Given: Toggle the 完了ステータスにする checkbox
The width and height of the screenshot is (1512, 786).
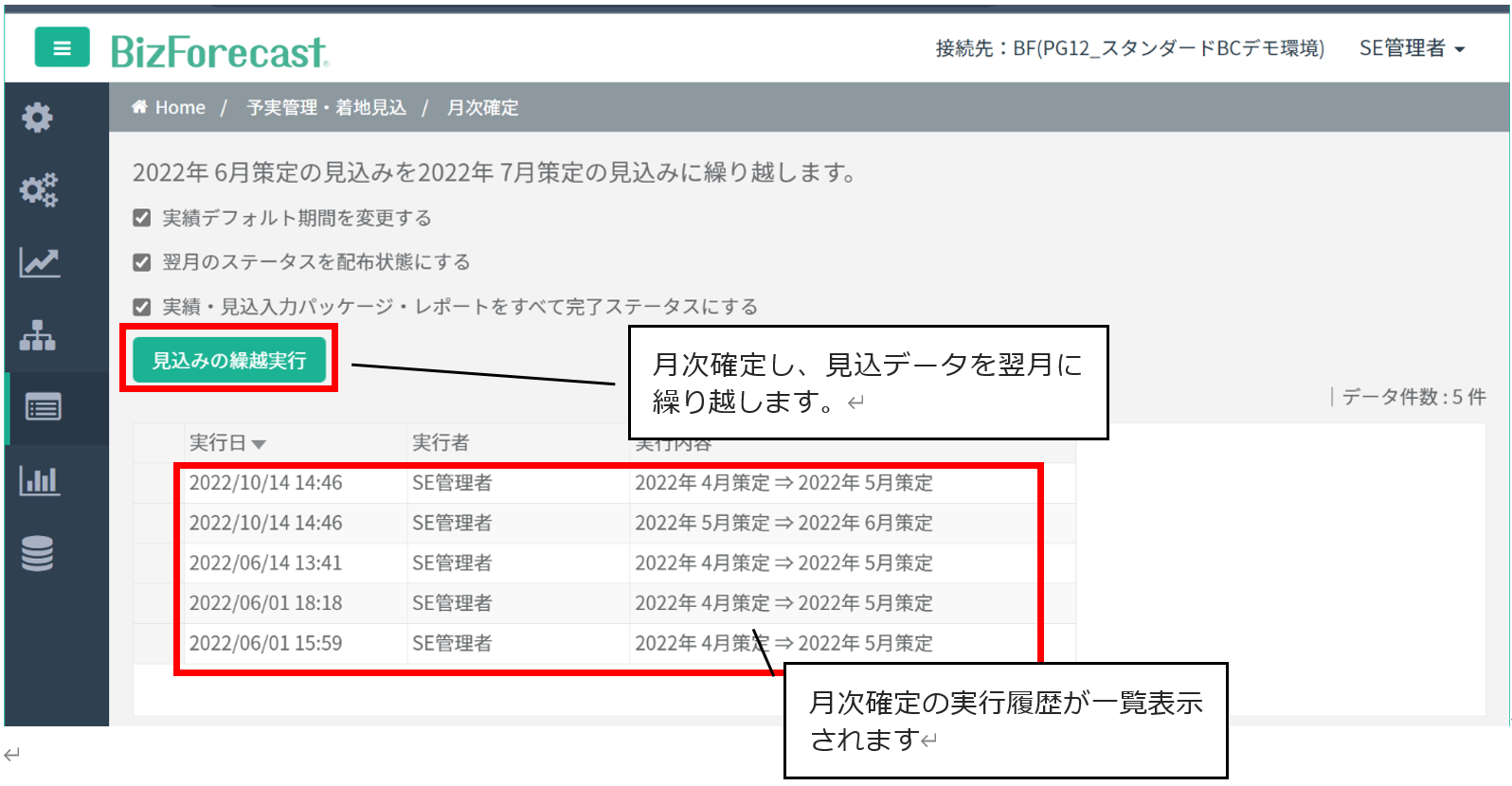Looking at the screenshot, I should 142,307.
